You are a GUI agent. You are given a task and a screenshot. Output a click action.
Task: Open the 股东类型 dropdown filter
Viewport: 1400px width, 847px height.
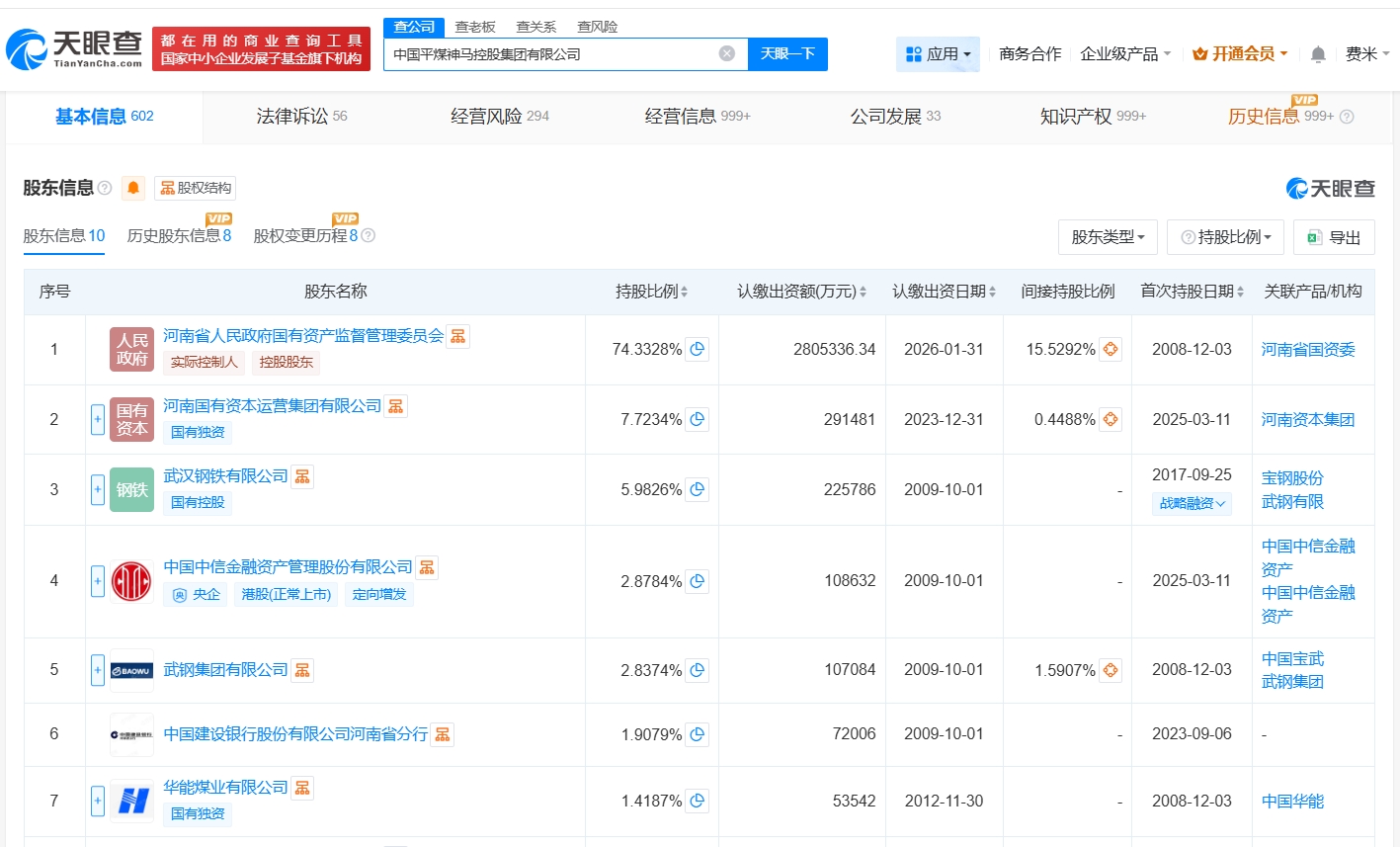coord(1107,237)
